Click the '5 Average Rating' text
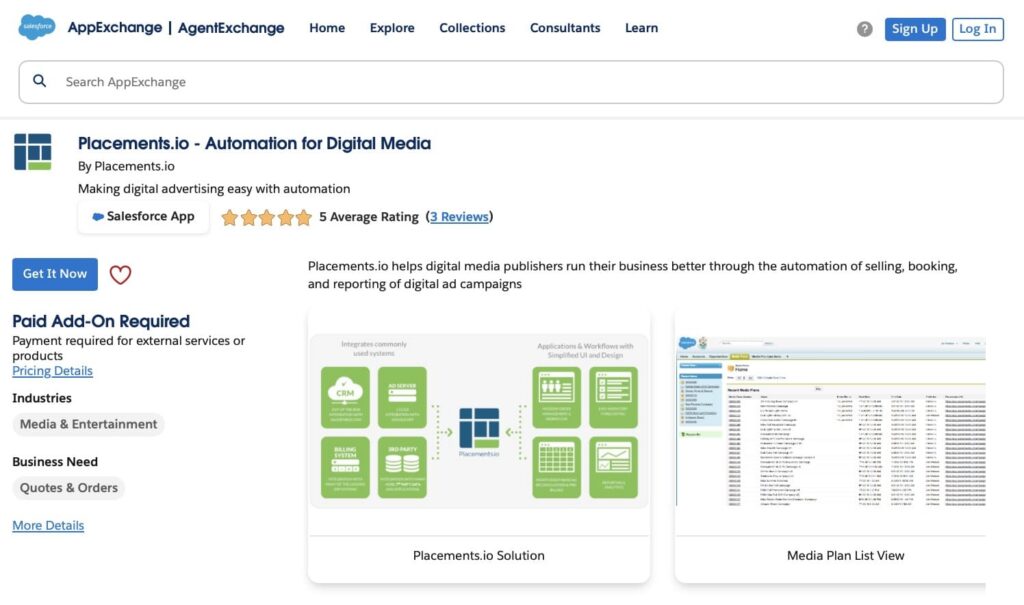1024x605 pixels. point(369,217)
